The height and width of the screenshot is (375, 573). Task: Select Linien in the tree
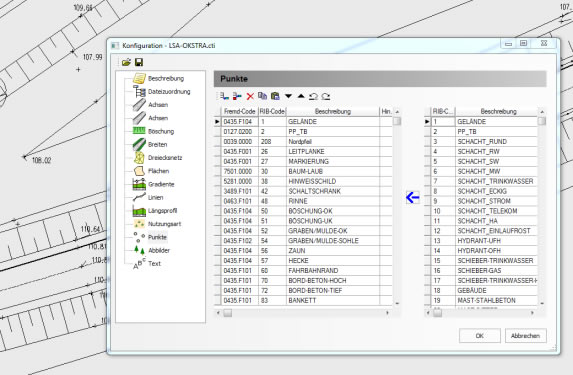pyautogui.click(x=155, y=197)
